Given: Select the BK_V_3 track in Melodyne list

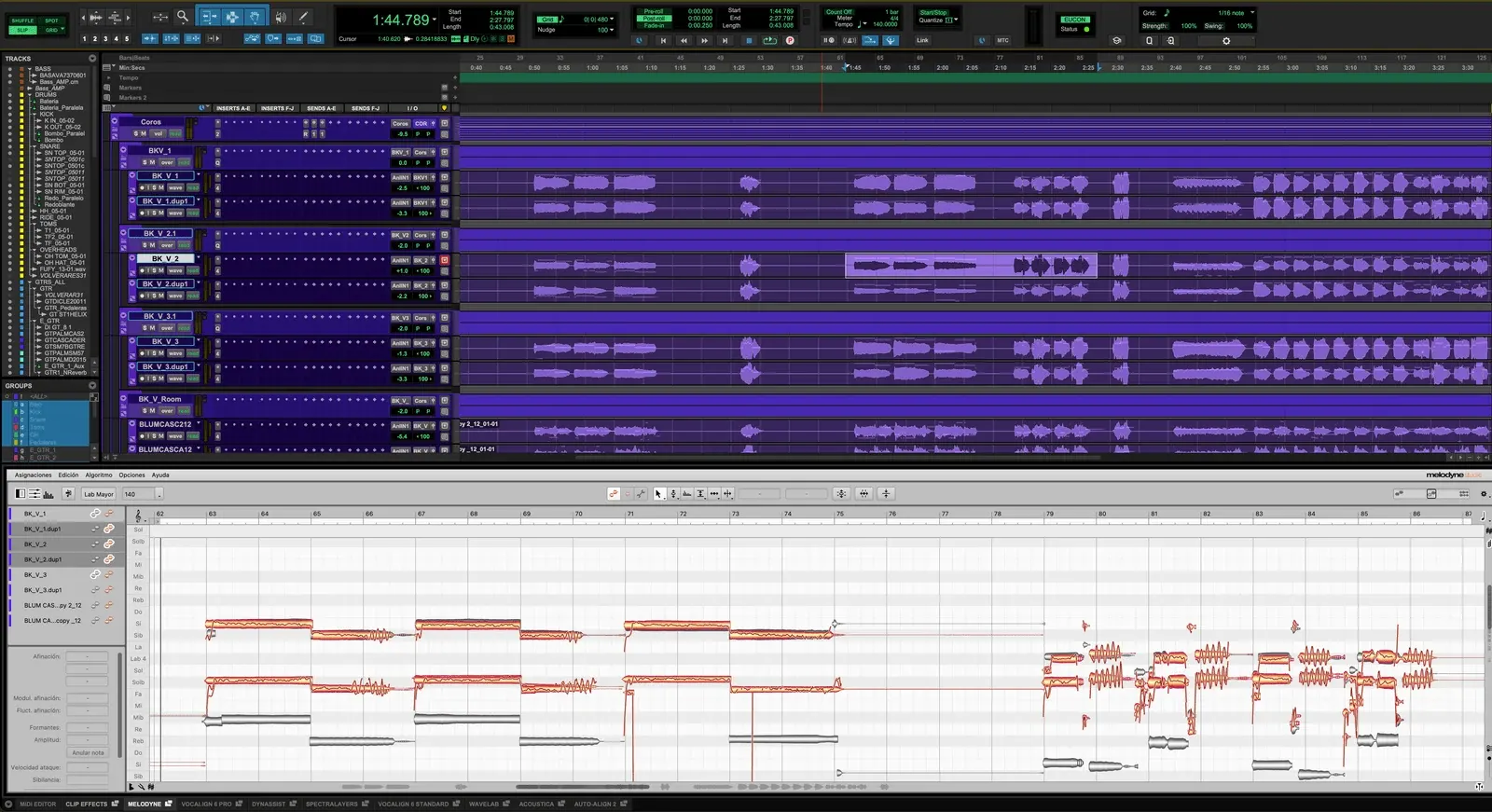Looking at the screenshot, I should 35,575.
